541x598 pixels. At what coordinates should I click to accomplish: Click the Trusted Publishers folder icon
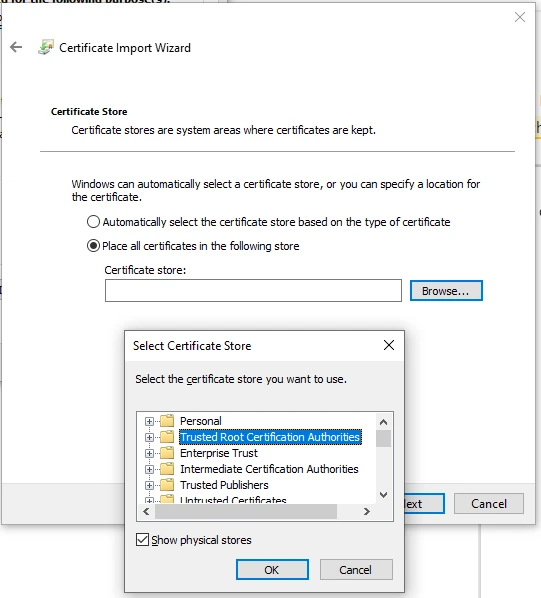pyautogui.click(x=167, y=485)
